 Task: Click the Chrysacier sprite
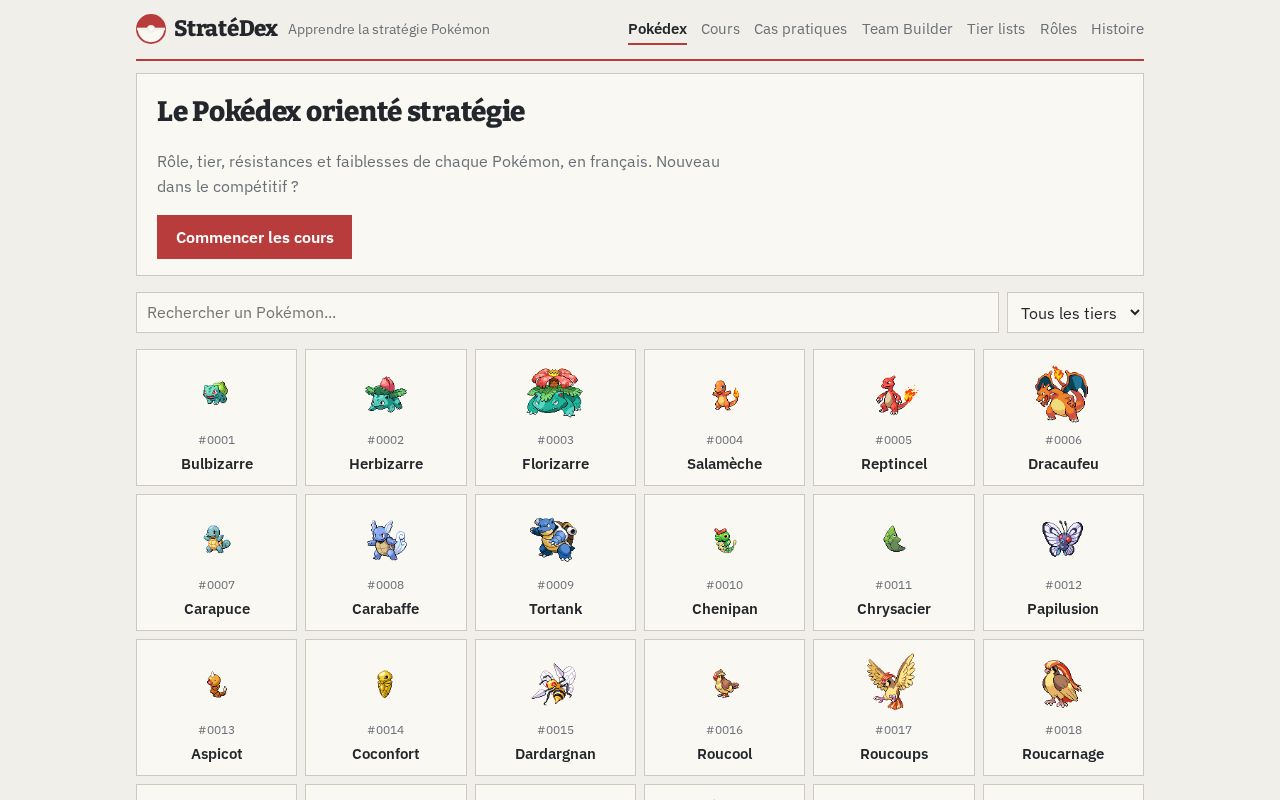click(x=894, y=539)
